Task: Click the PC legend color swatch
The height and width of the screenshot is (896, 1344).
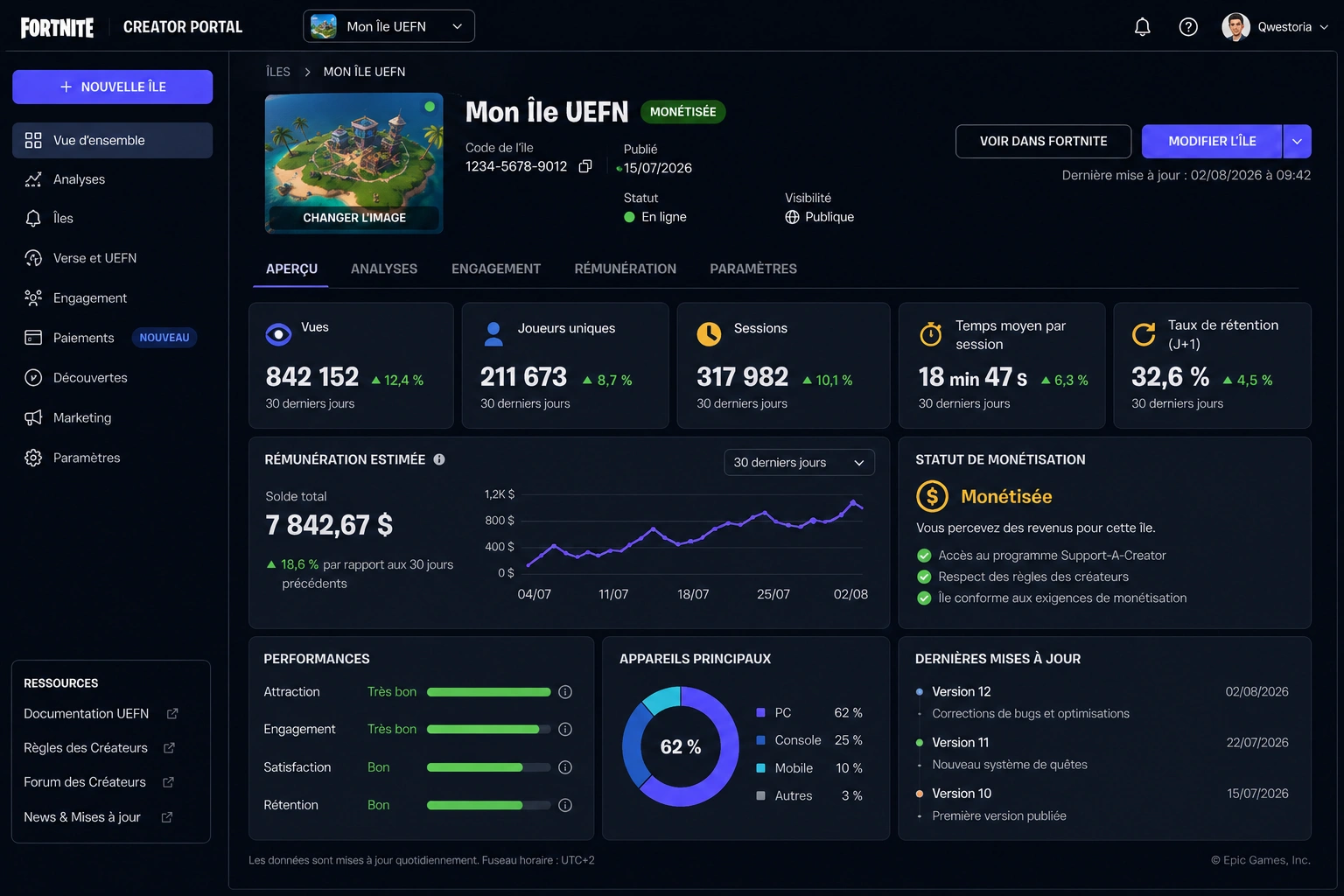Action: [760, 713]
